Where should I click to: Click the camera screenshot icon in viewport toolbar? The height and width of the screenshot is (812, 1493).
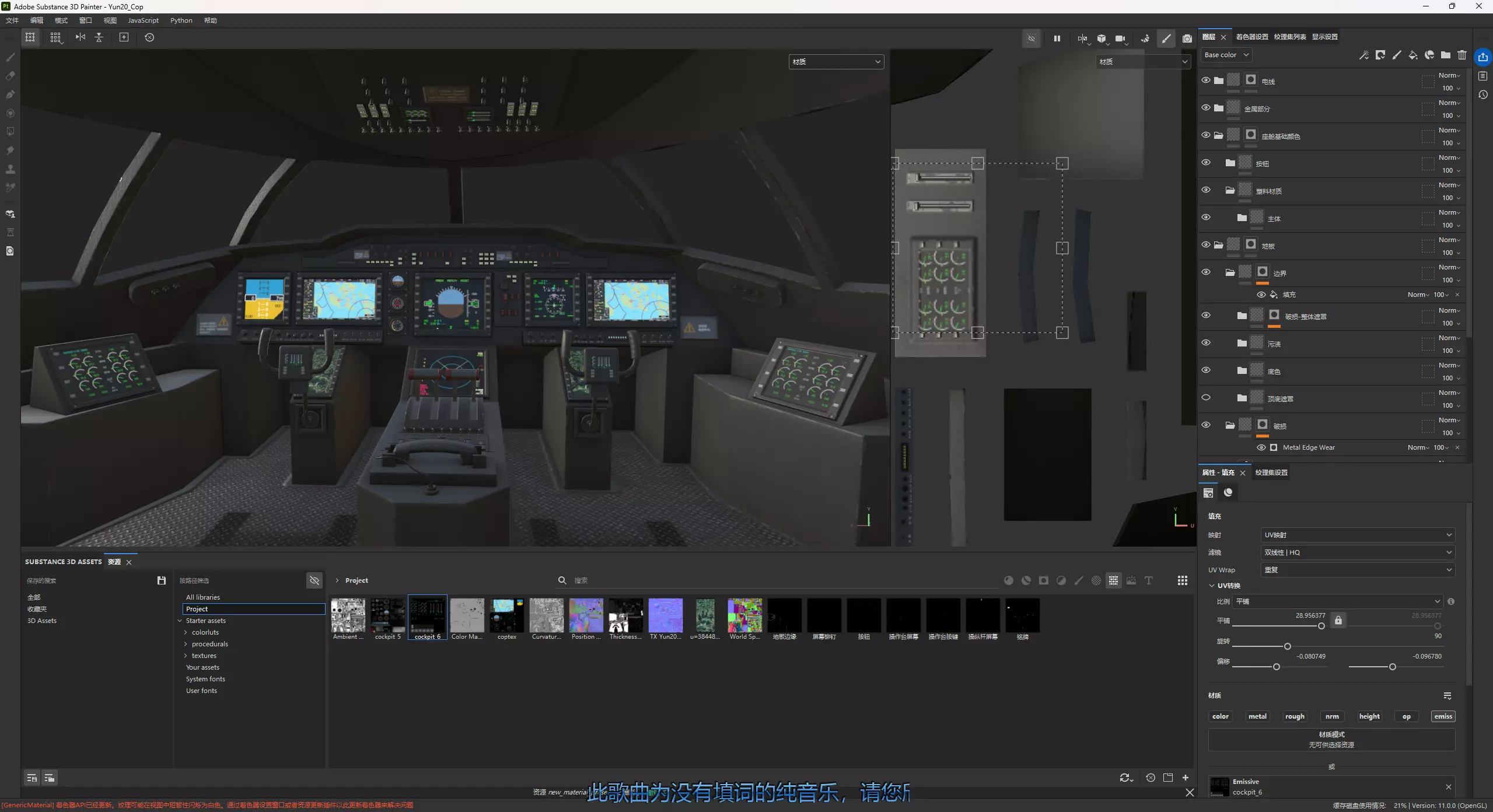point(1187,38)
